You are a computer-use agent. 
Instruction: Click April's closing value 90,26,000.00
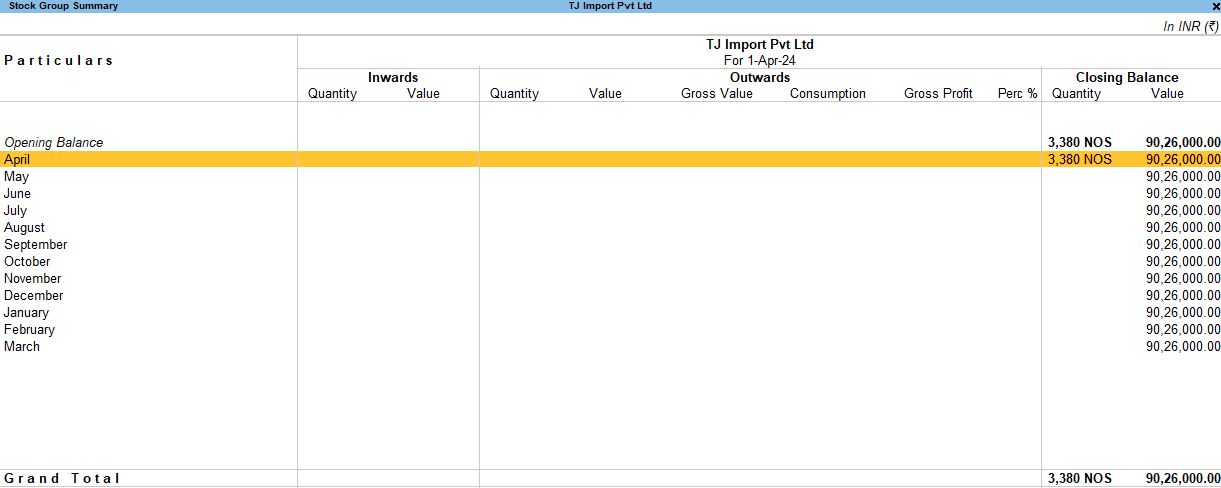point(1183,159)
